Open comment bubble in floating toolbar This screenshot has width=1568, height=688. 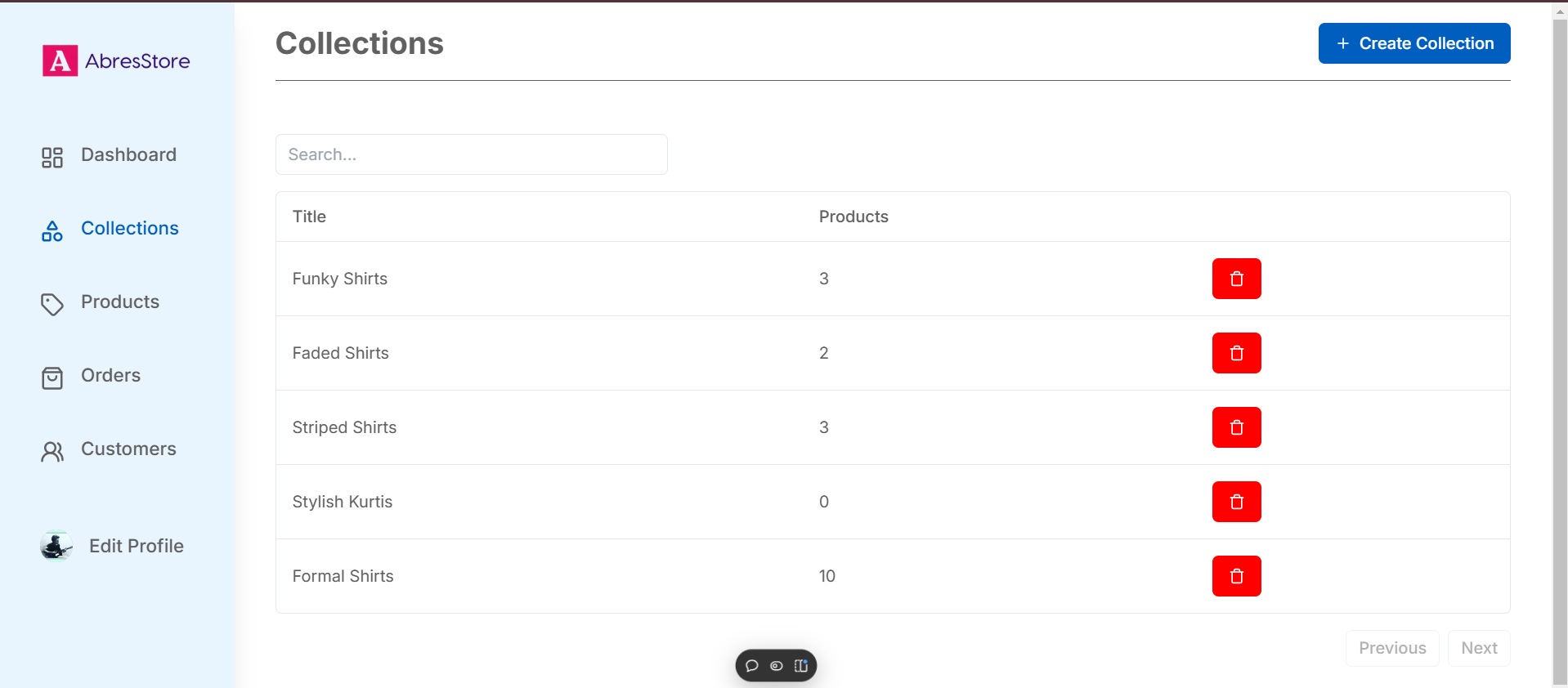point(752,666)
